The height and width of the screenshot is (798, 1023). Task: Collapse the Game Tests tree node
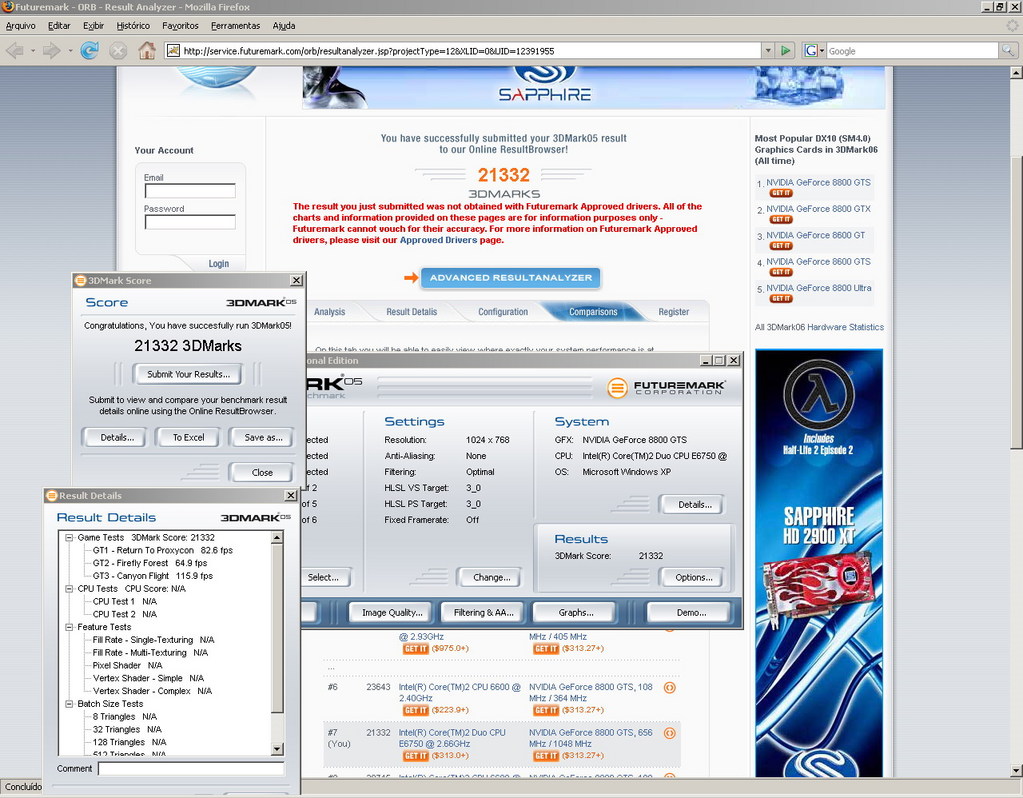click(x=69, y=538)
